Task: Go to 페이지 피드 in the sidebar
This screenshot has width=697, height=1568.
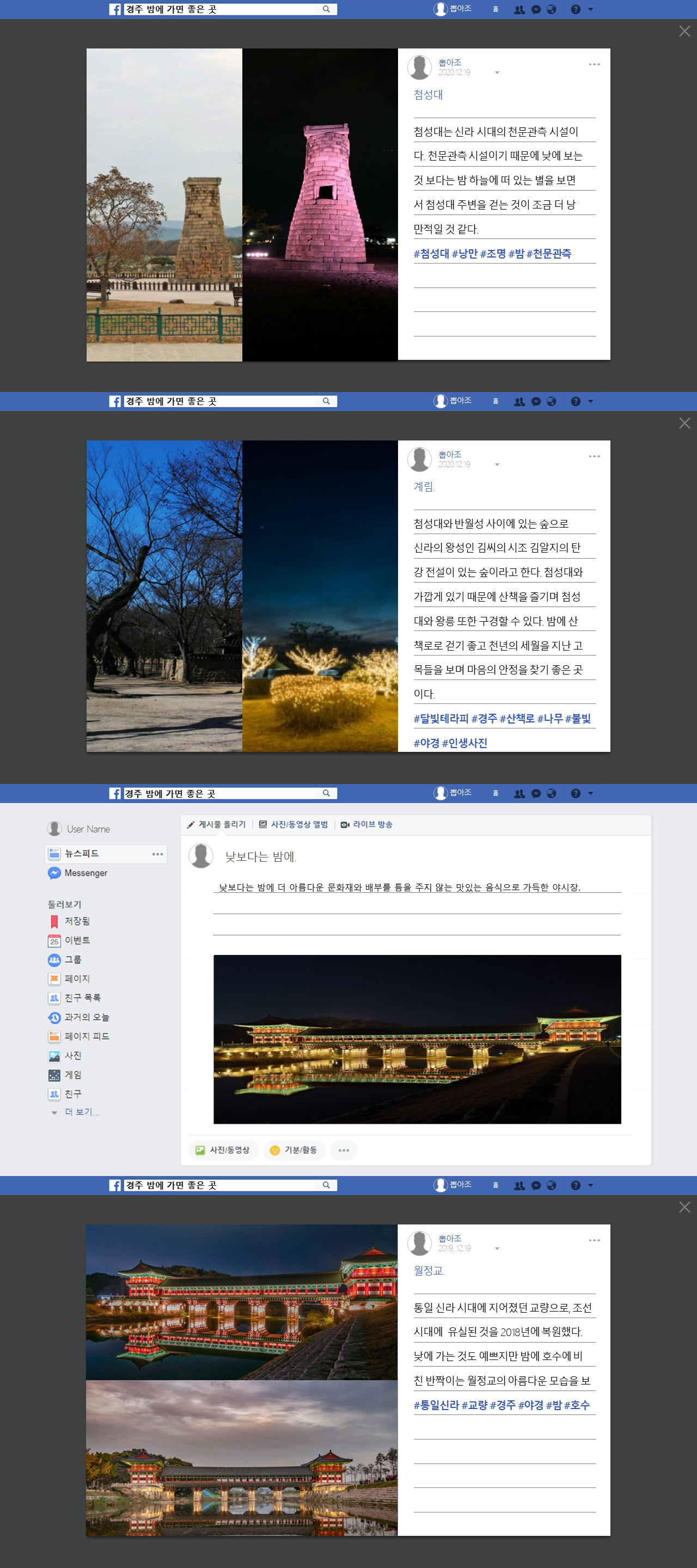Action: [x=87, y=1036]
